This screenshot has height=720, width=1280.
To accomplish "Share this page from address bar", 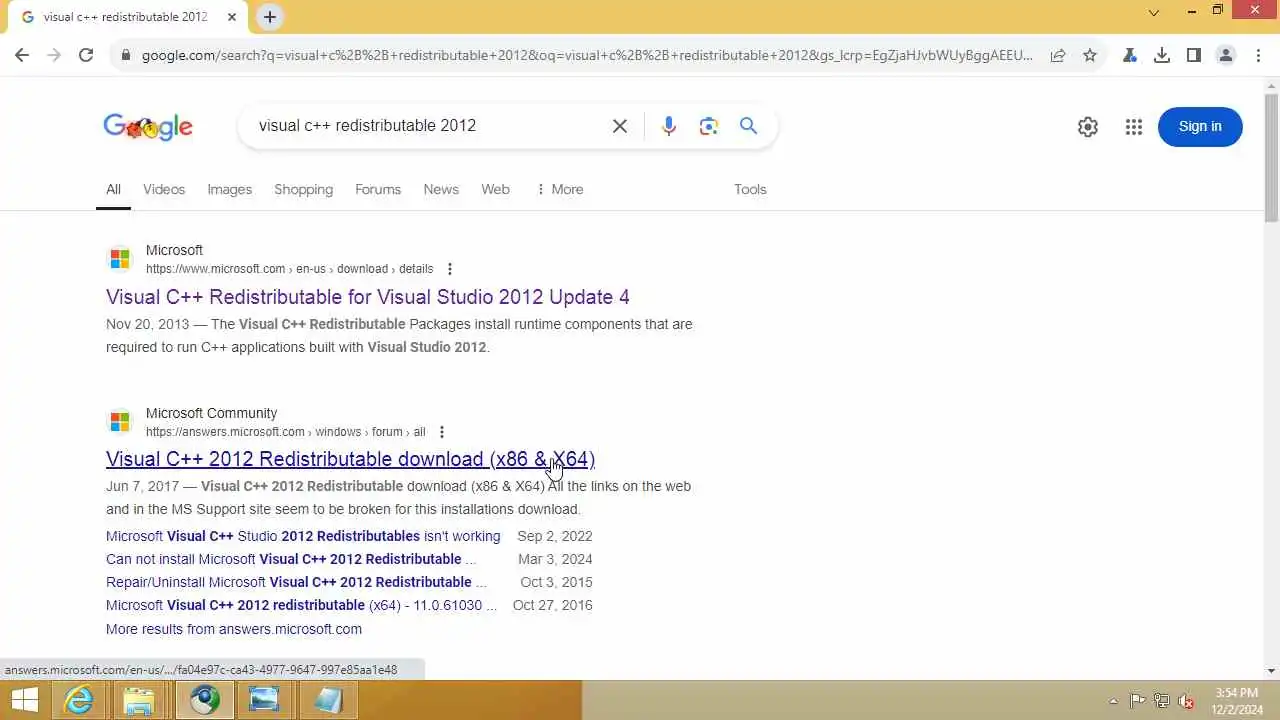I will pos(1058,55).
